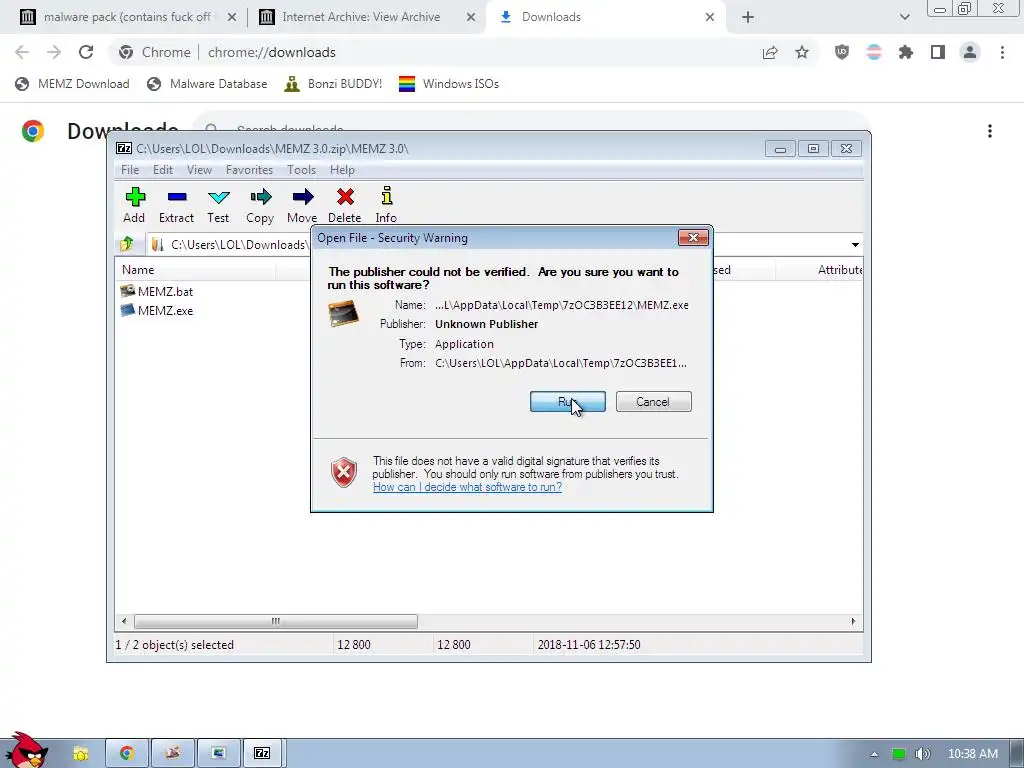This screenshot has width=1024, height=768.
Task: Open the MEMZ Download bookmark
Action: click(x=72, y=84)
